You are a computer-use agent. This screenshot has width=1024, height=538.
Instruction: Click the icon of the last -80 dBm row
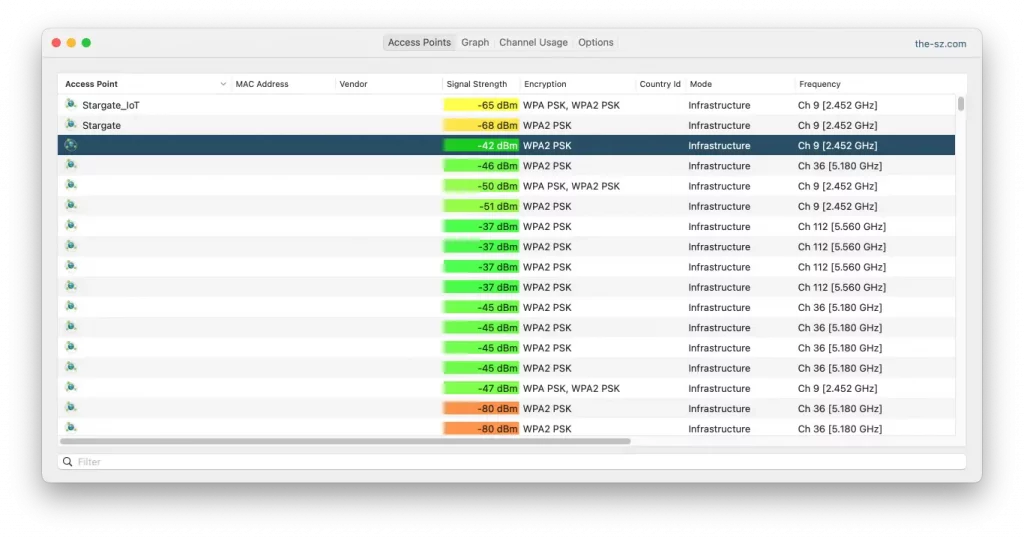point(71,428)
